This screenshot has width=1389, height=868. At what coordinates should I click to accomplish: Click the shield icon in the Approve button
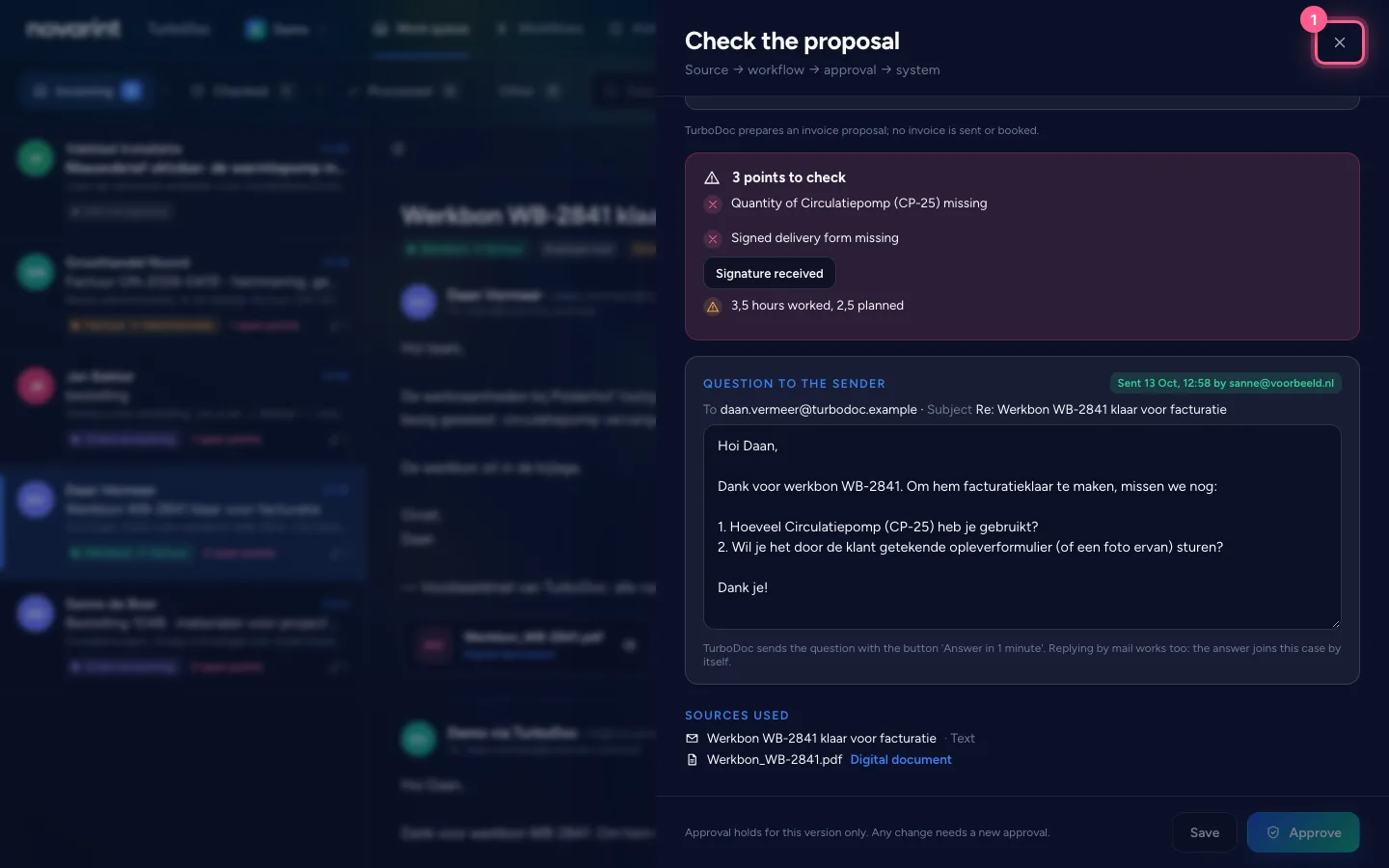[x=1273, y=832]
